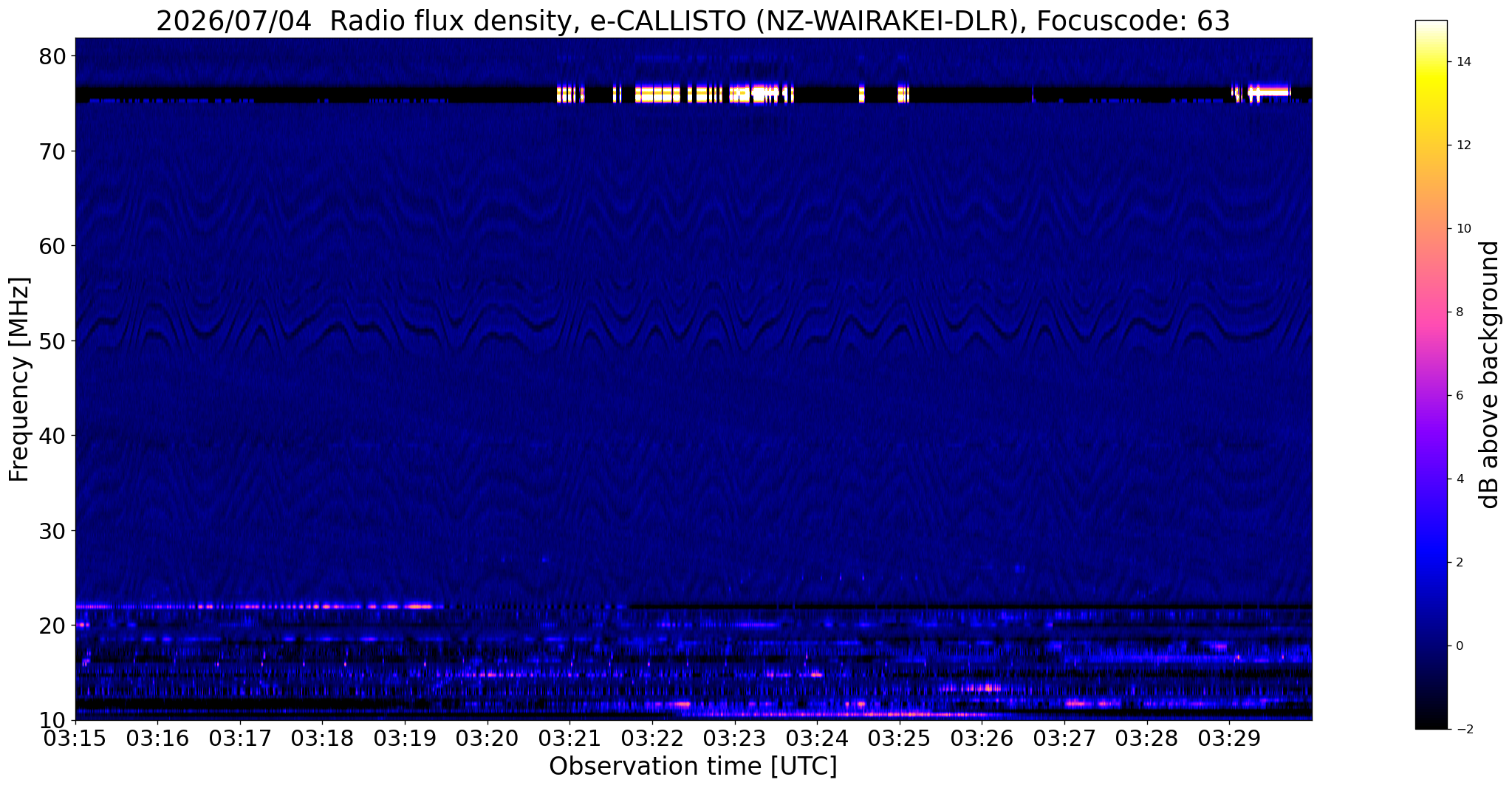
Task: Click the 30 MHz frequency tick label
Action: point(52,531)
